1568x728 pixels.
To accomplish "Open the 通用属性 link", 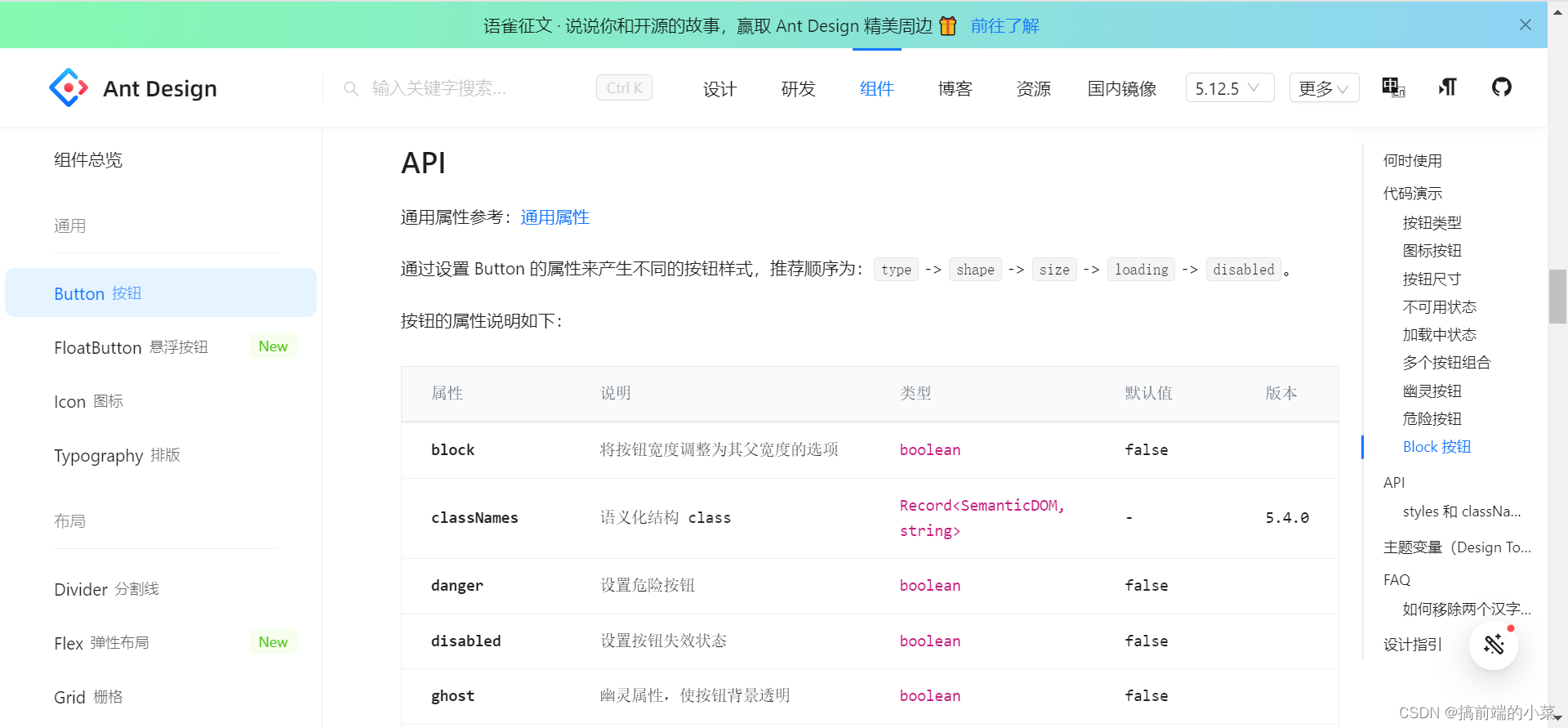I will 555,217.
